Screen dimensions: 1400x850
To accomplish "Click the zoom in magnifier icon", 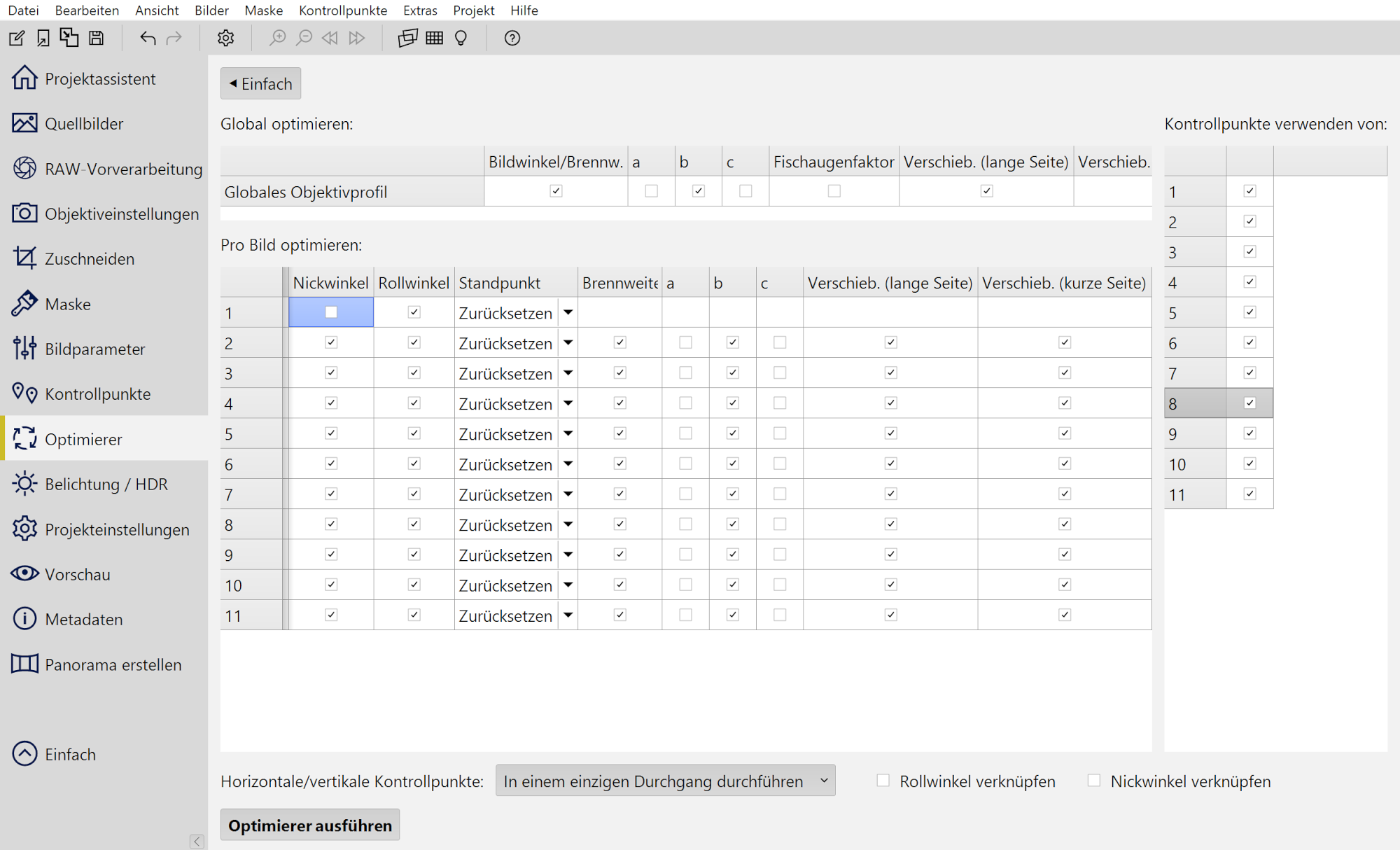I will coord(278,38).
